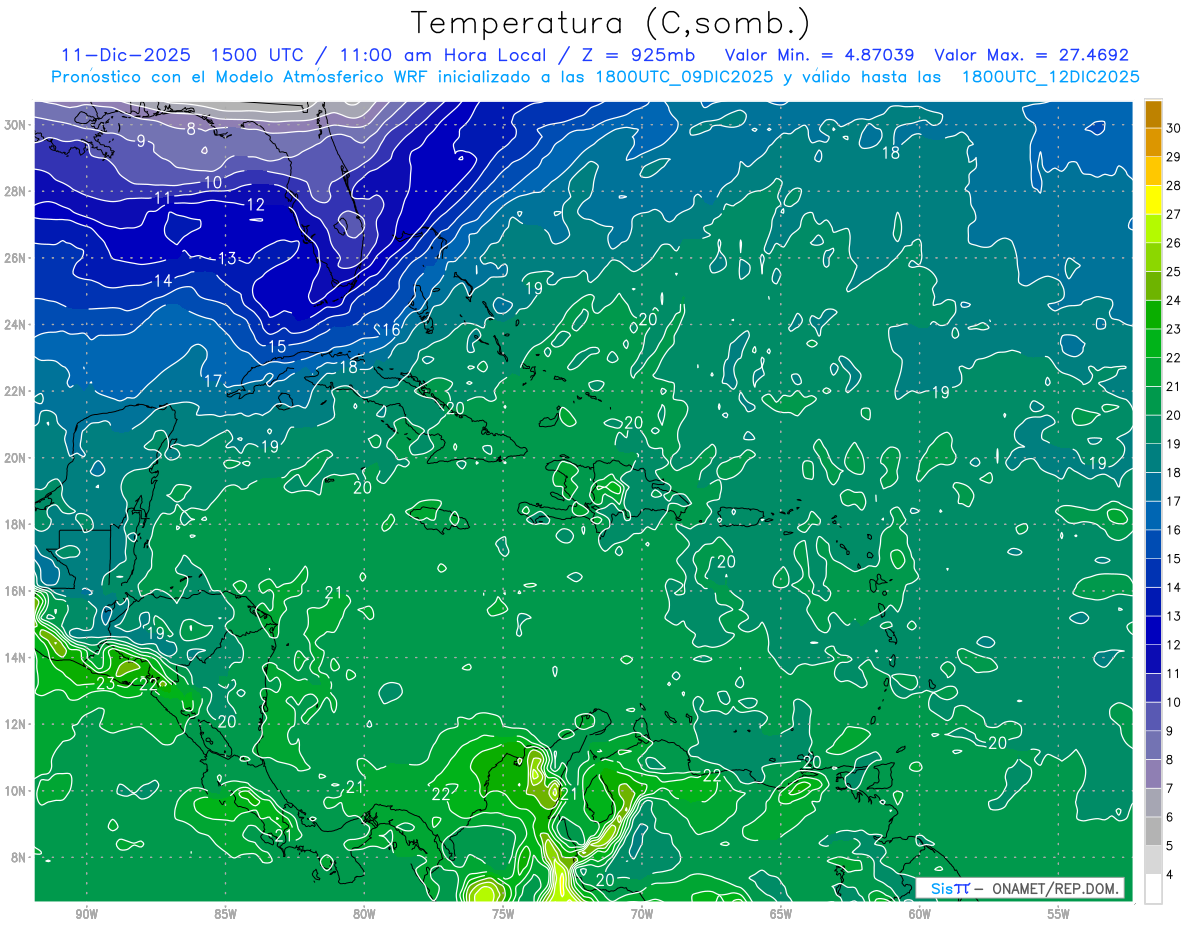
Task: Click the "ONAMET/REP.DOM." credit label
Action: [1055, 888]
